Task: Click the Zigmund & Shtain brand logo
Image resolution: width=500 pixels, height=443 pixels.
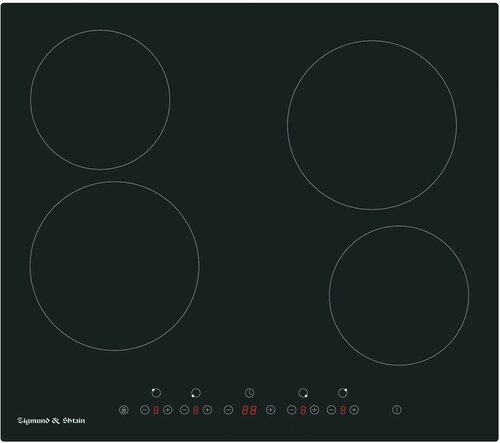Action: point(51,421)
